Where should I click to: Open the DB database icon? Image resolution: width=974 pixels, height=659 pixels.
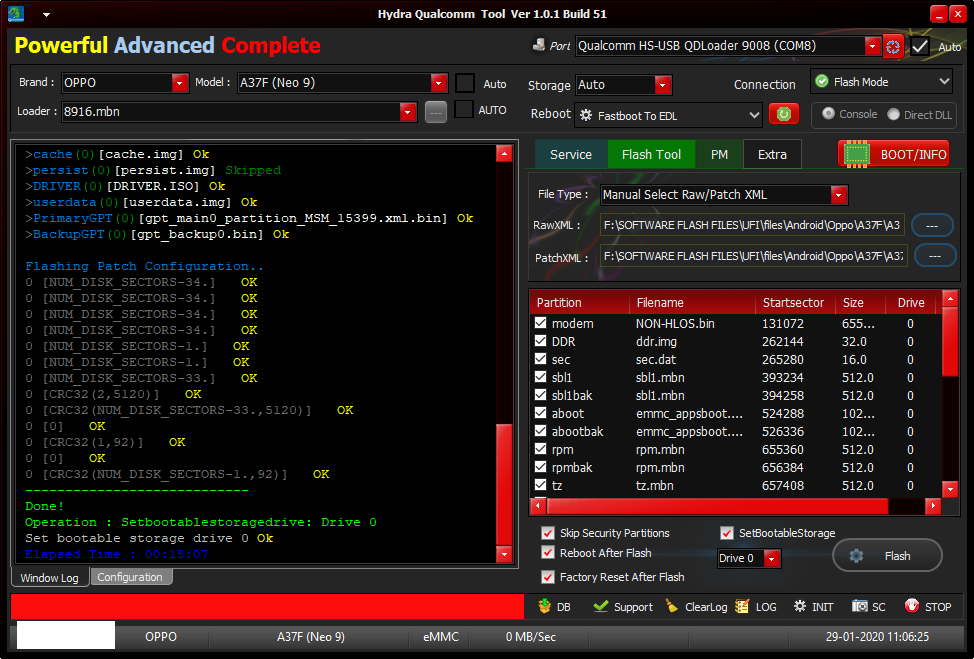545,606
